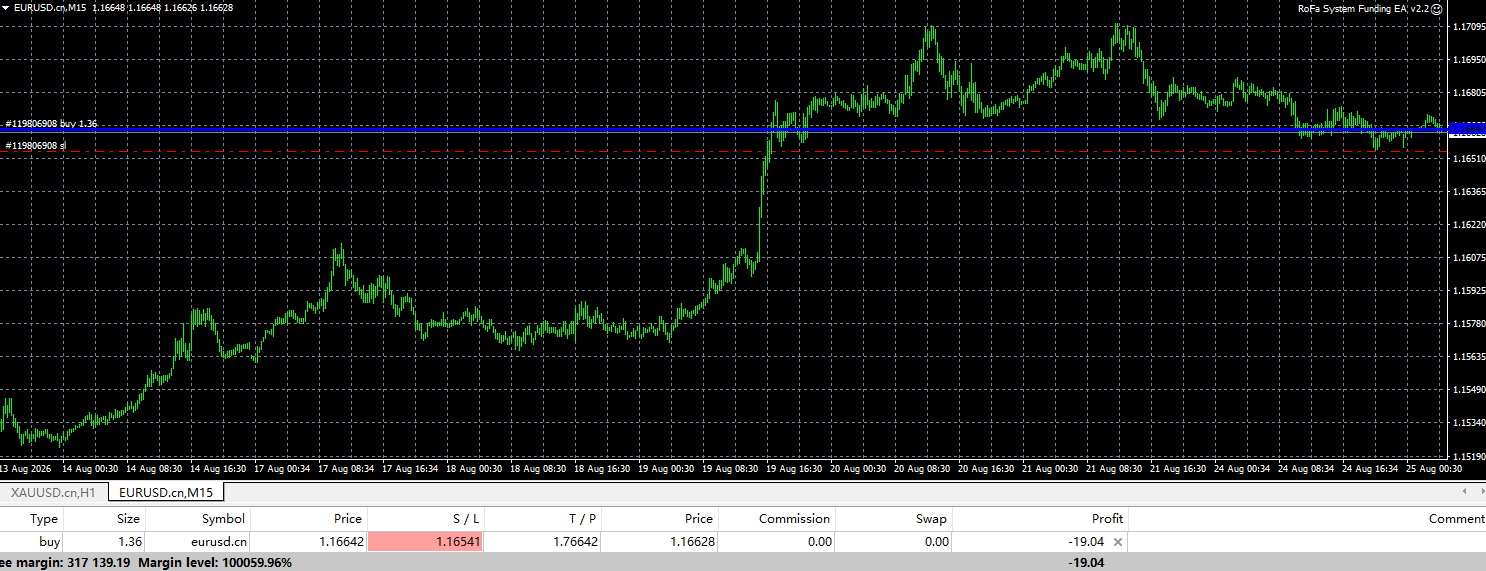Image resolution: width=1486 pixels, height=571 pixels.
Task: Click the 1.15925 price axis label
Action: 1467,291
